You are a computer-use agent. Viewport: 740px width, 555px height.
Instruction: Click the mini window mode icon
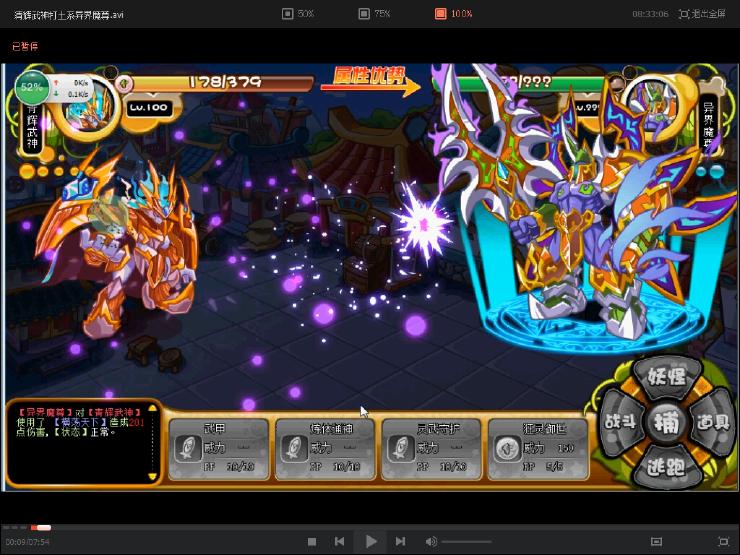click(656, 541)
